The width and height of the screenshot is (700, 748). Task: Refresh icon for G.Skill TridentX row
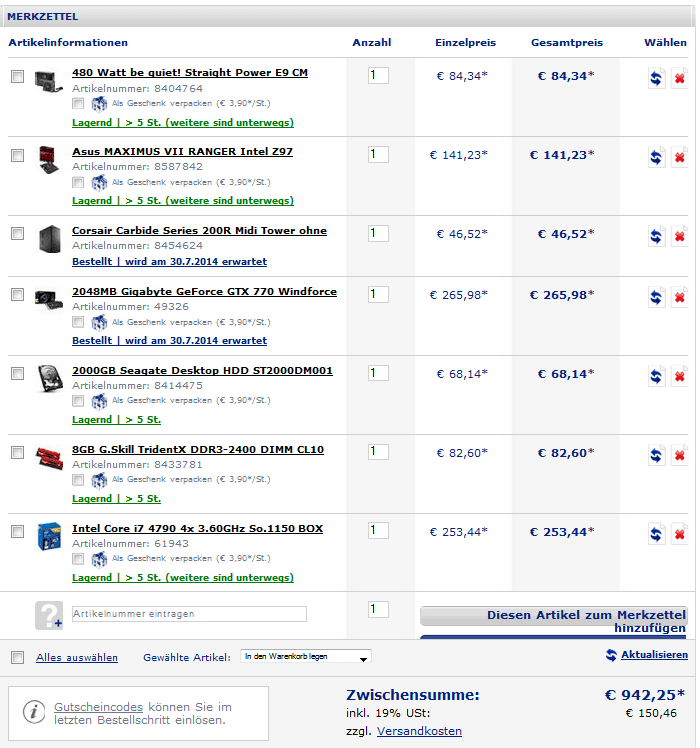click(656, 456)
